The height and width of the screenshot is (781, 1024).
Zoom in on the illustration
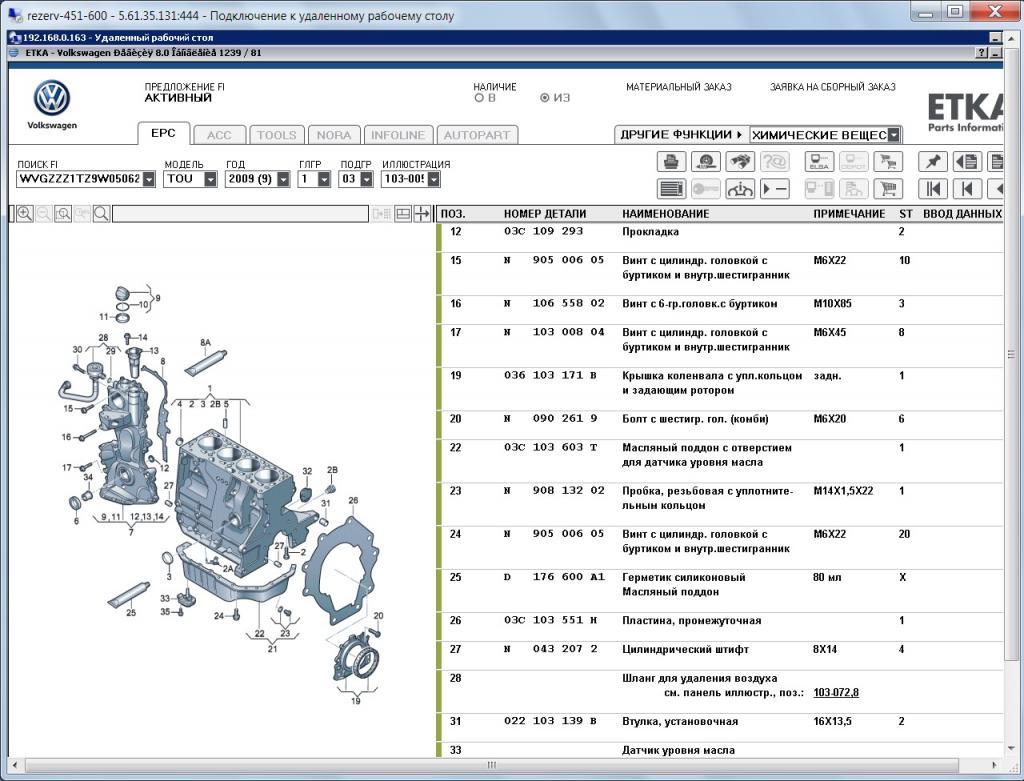click(25, 214)
